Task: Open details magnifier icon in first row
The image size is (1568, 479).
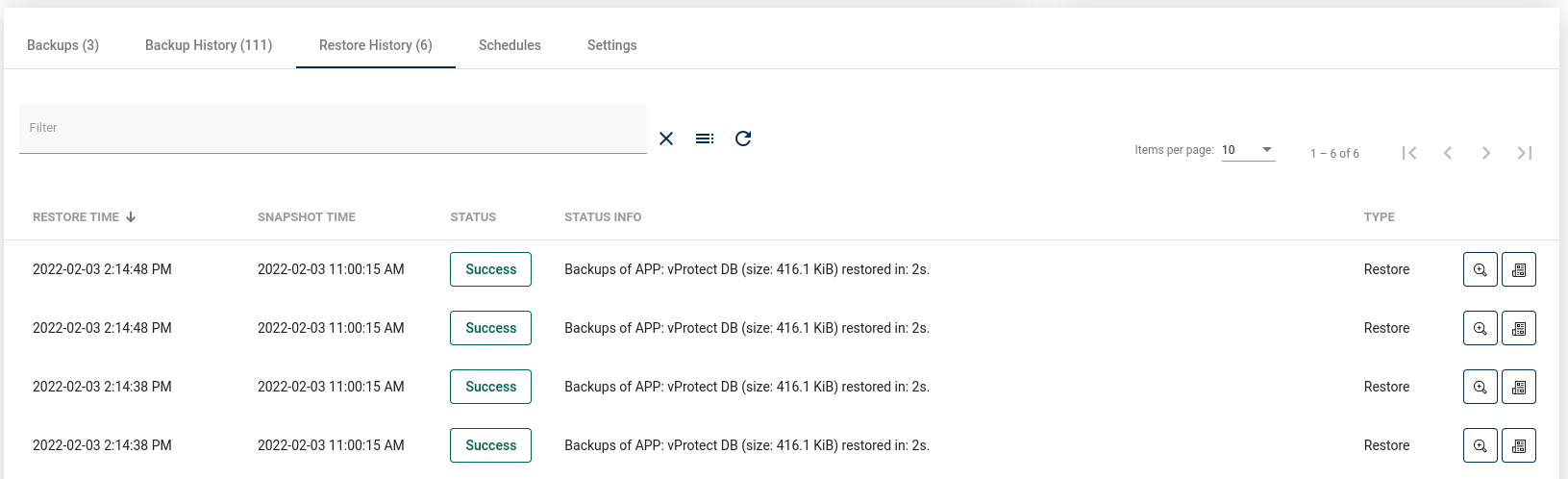Action: [1480, 269]
